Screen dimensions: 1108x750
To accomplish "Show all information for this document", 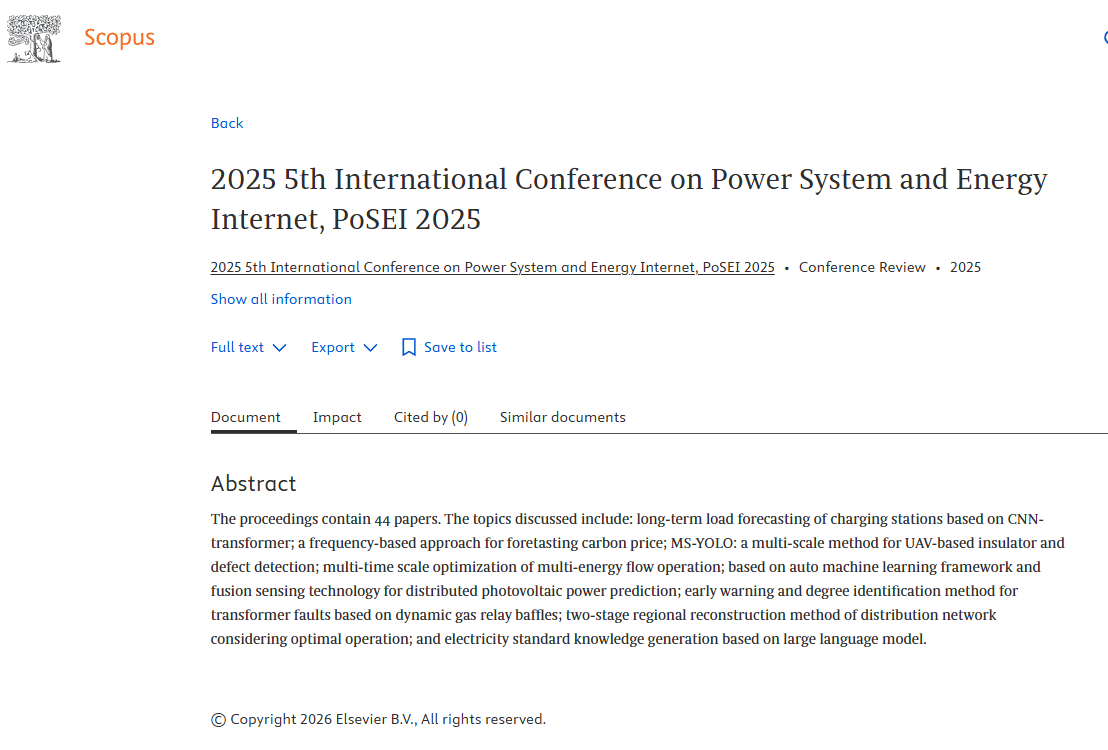I will 281,299.
